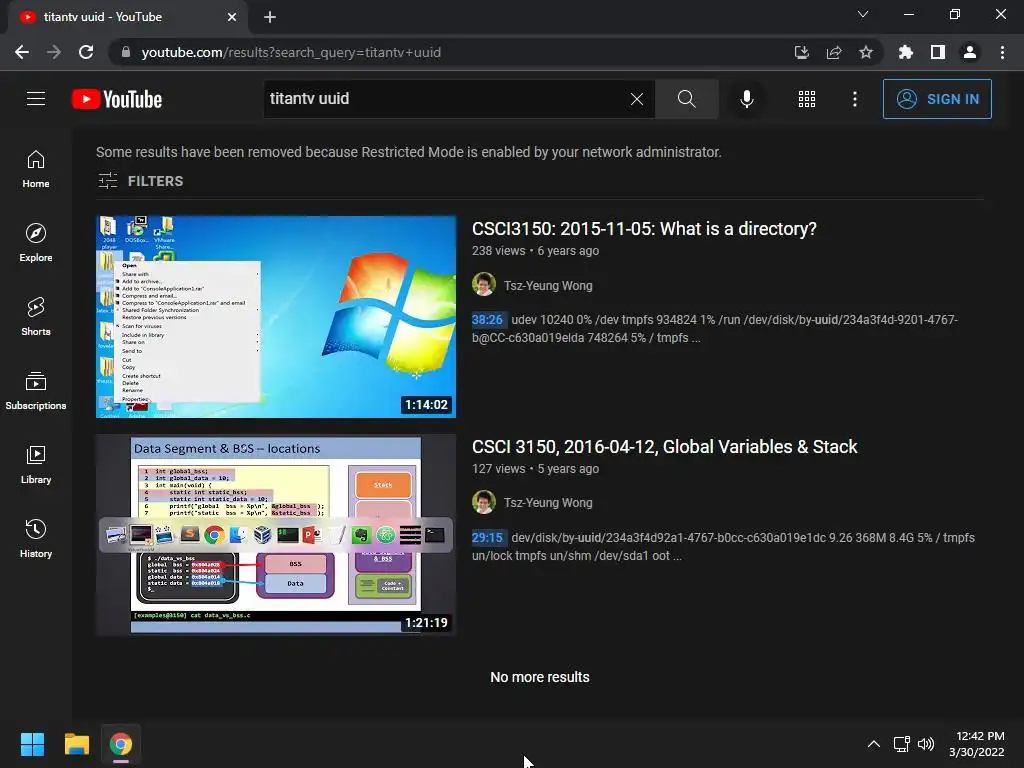Go to Home in sidebar
Screen dimensions: 1024x768
click(x=36, y=169)
